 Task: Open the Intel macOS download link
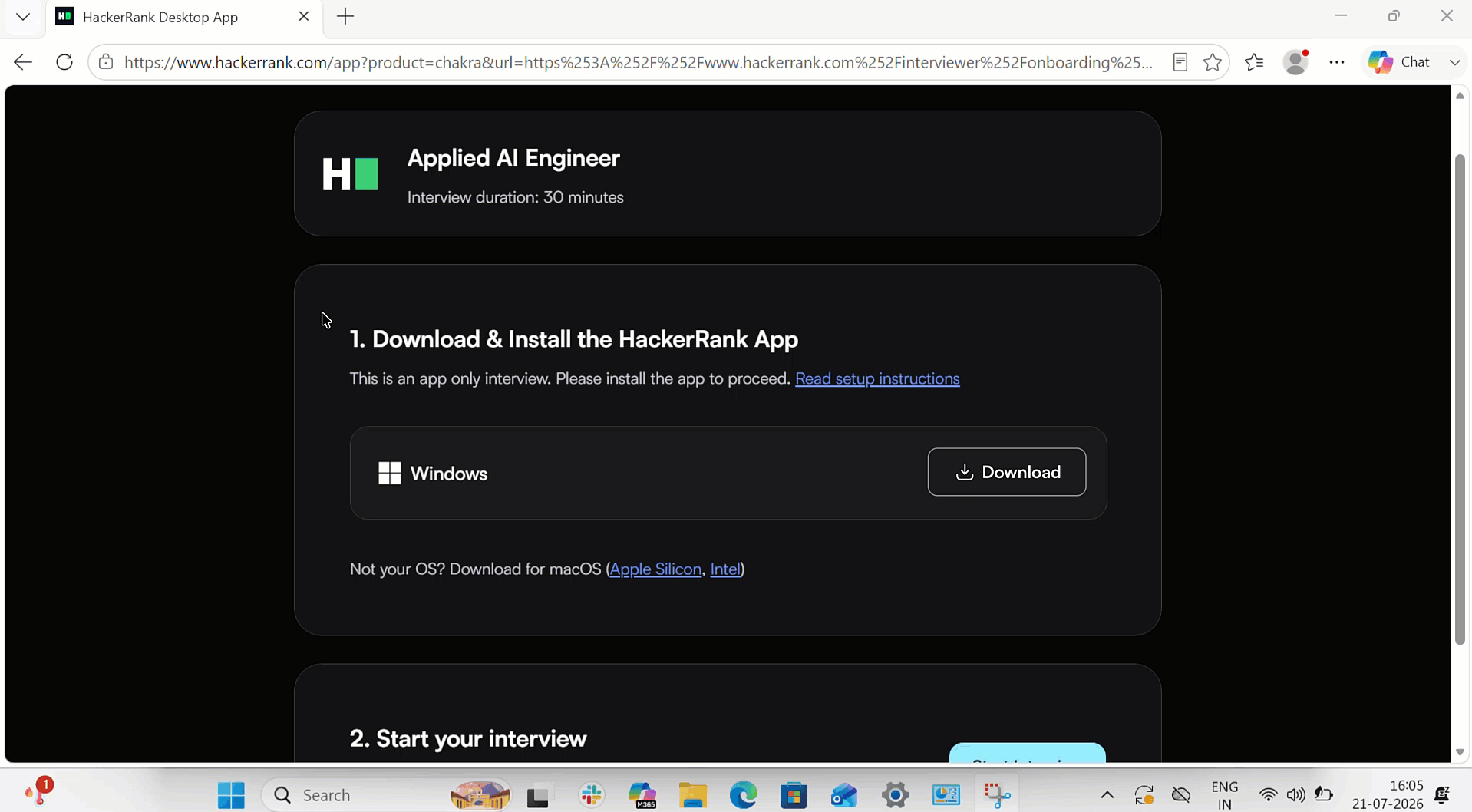click(725, 569)
